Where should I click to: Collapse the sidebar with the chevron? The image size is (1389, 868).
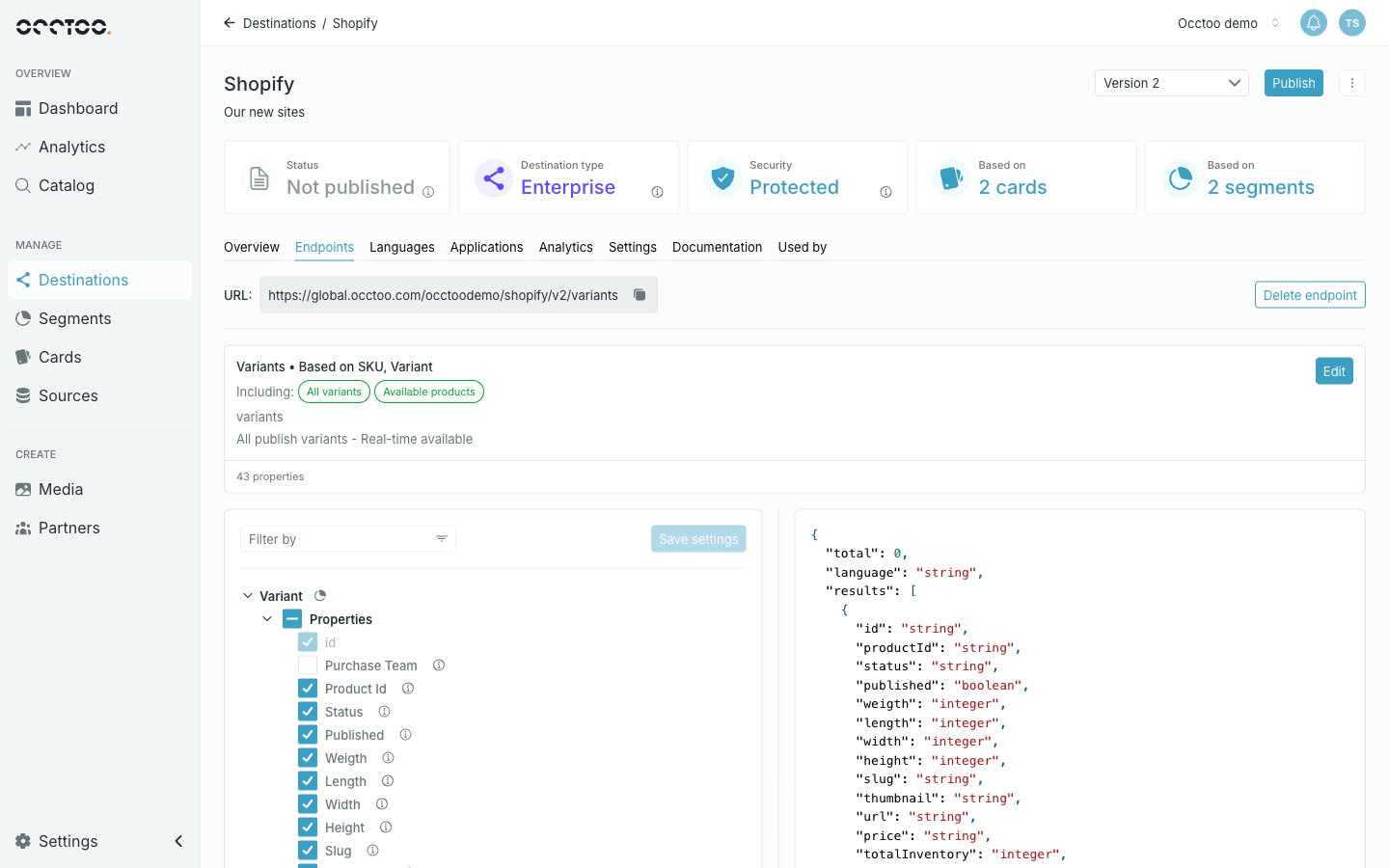[178, 841]
